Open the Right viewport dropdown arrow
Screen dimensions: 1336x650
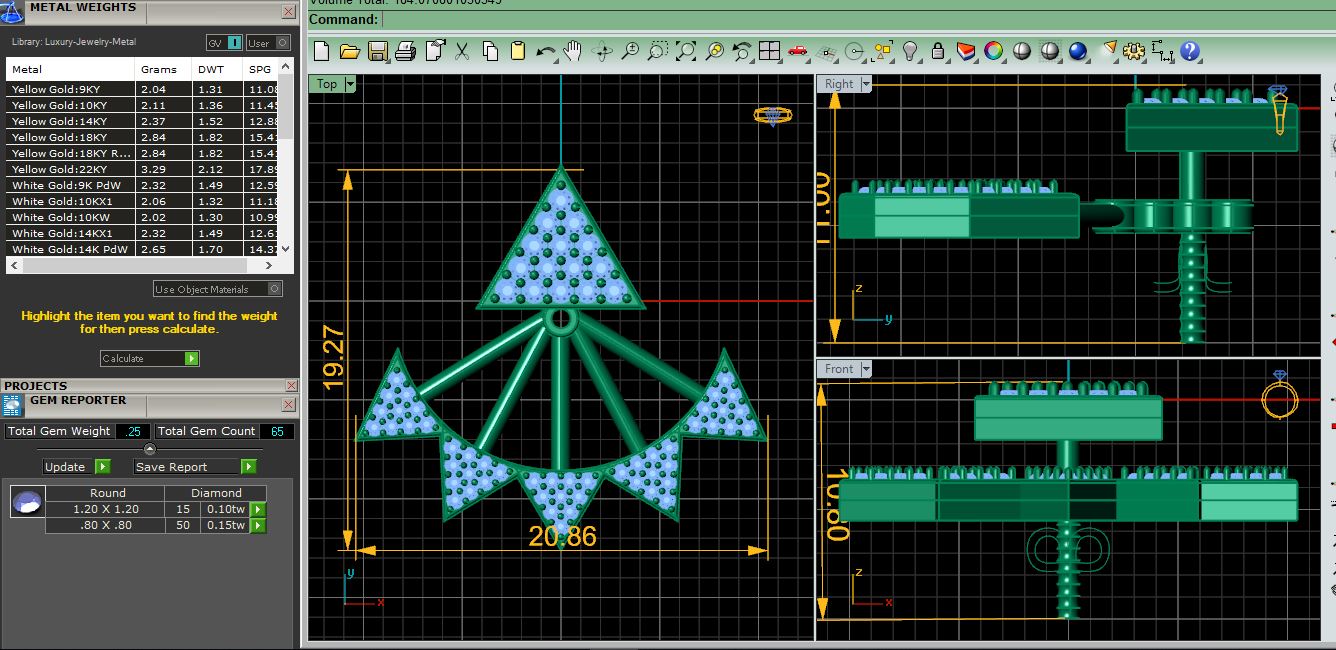point(865,84)
